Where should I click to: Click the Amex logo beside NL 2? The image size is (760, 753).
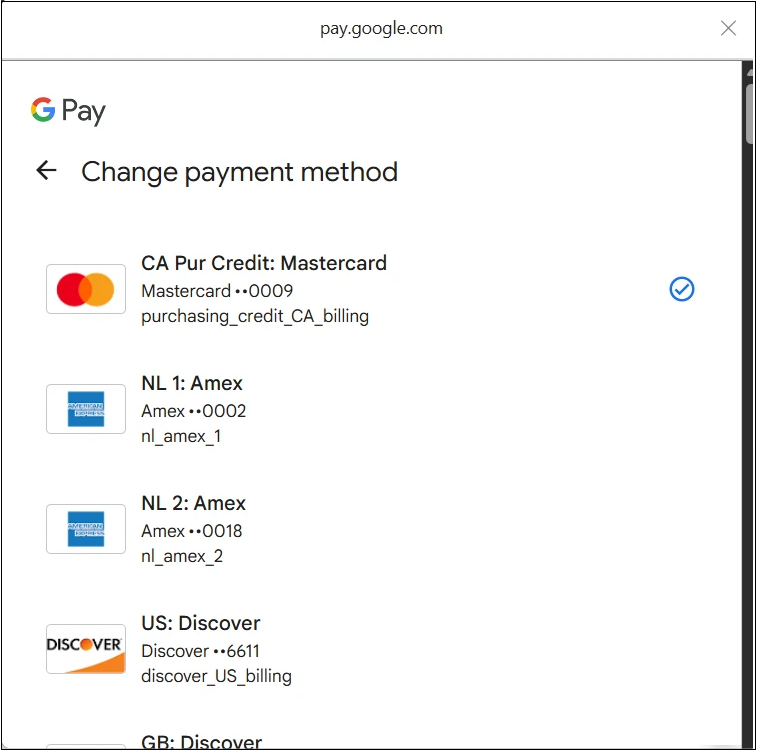pyautogui.click(x=86, y=529)
